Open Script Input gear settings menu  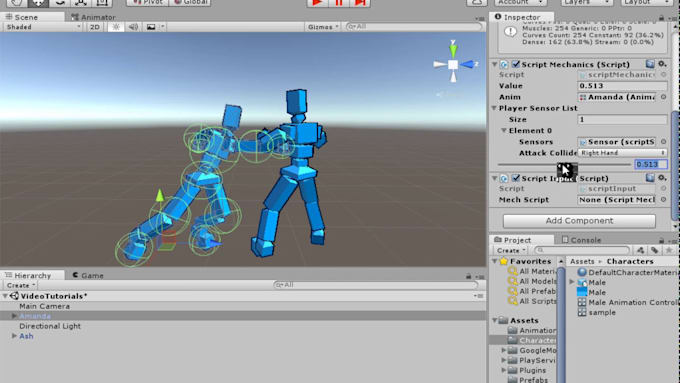[662, 178]
